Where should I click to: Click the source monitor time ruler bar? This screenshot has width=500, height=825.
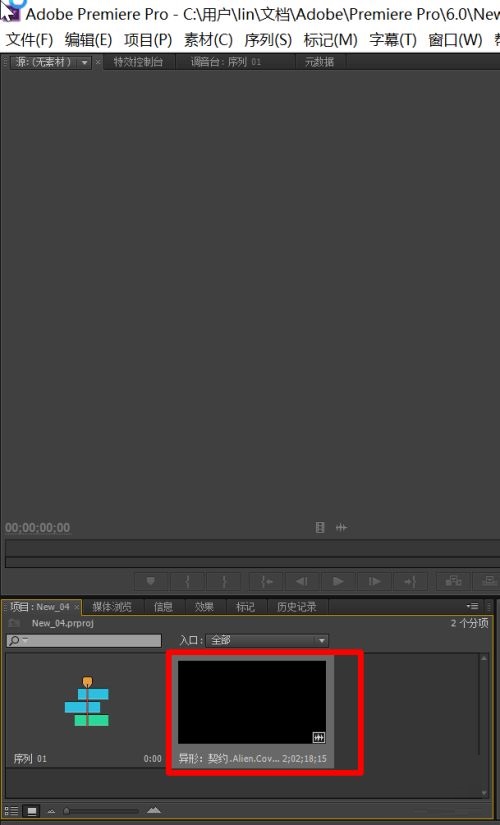[x=253, y=548]
